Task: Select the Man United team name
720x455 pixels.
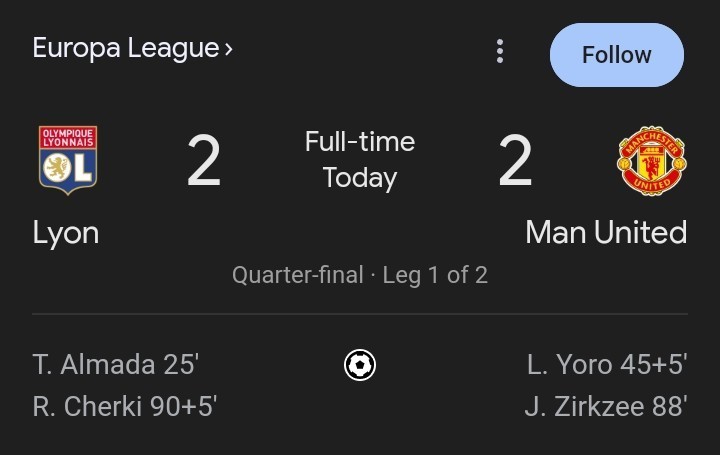Action: click(606, 232)
